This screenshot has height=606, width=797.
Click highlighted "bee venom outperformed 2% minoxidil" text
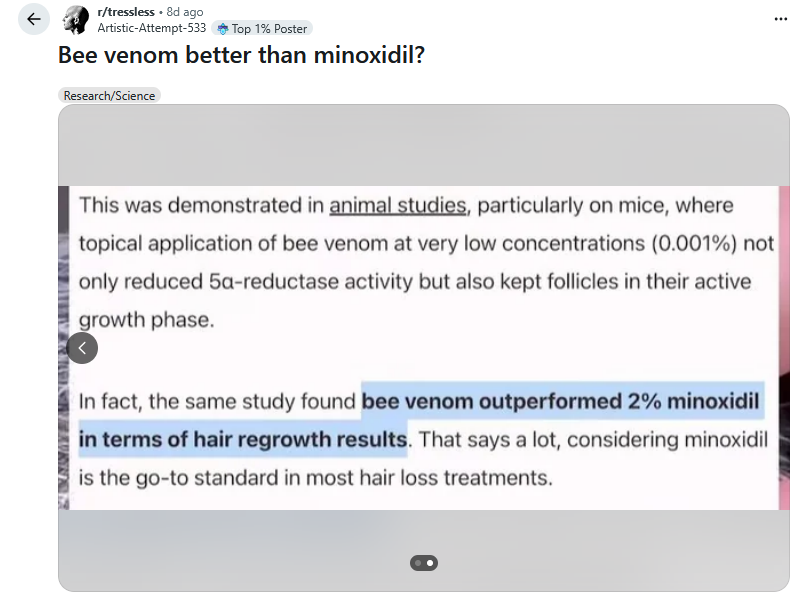click(562, 401)
